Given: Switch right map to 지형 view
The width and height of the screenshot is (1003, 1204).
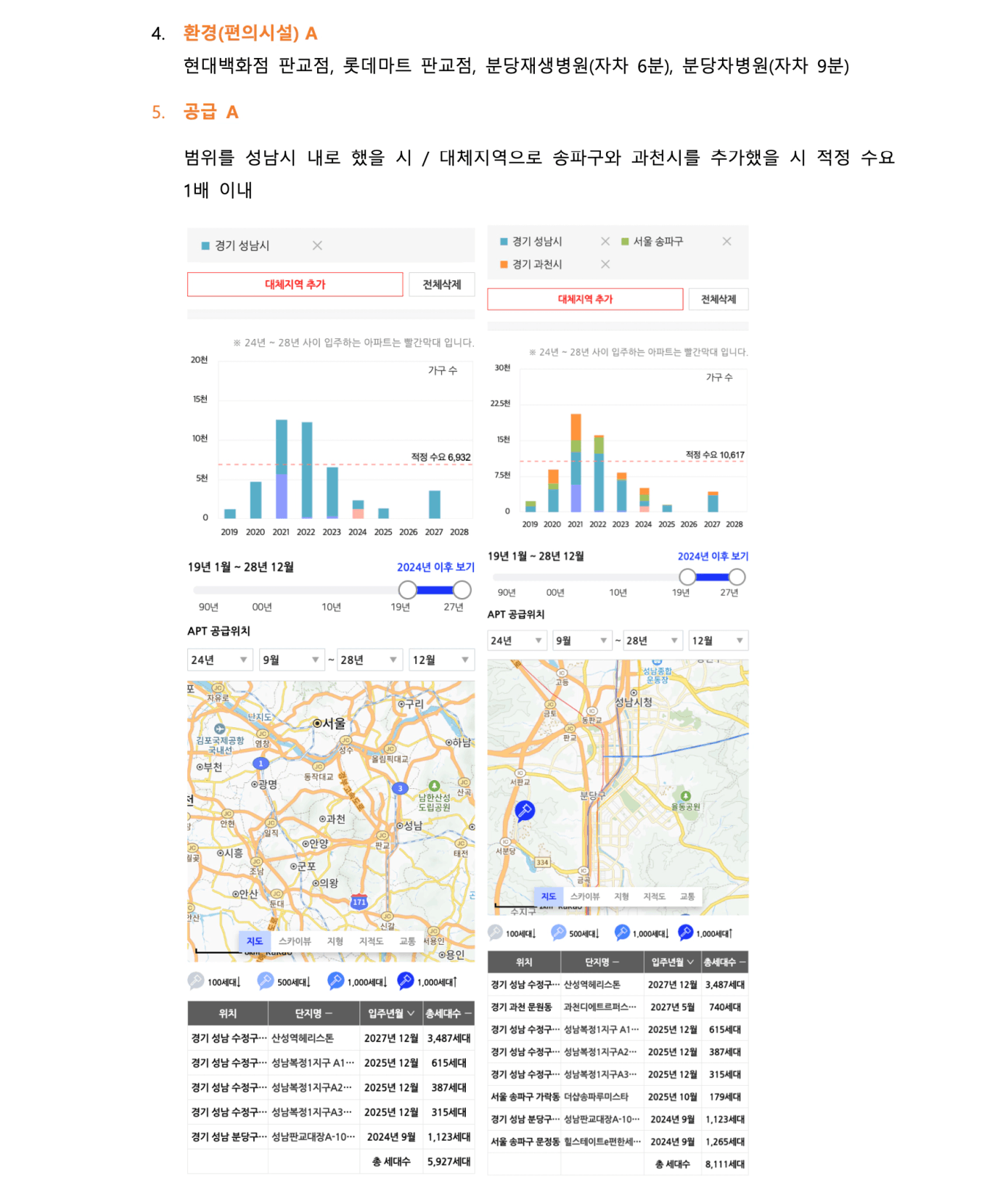Looking at the screenshot, I should [622, 896].
